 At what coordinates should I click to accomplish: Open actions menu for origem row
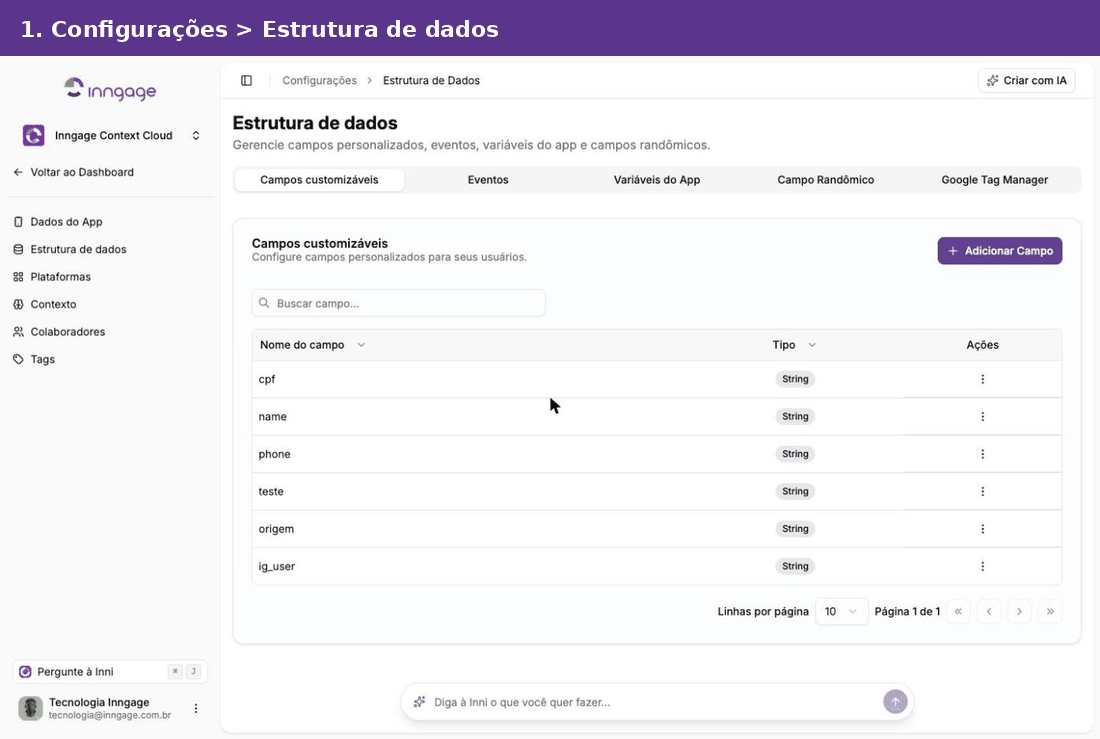tap(982, 528)
